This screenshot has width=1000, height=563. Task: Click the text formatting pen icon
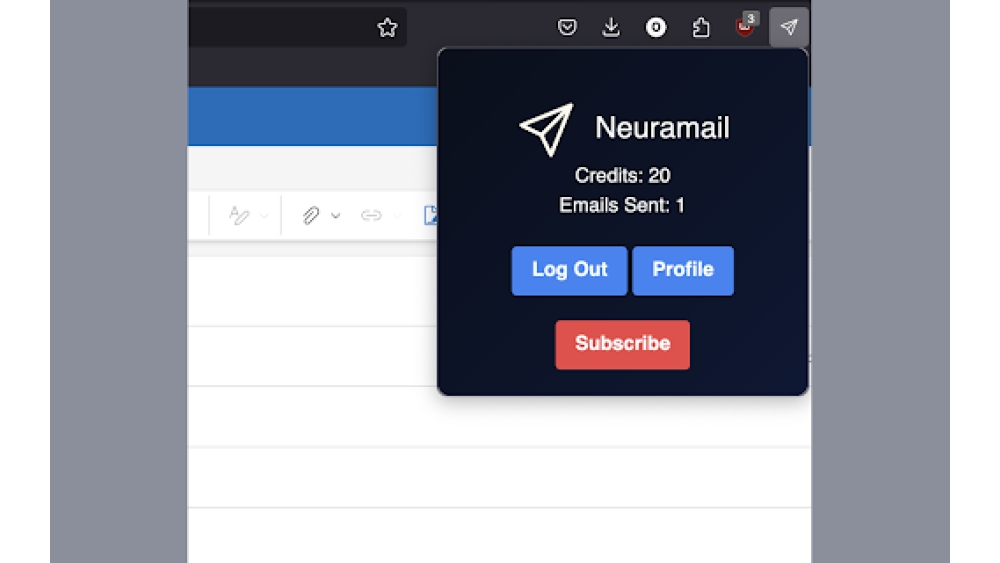click(x=239, y=216)
